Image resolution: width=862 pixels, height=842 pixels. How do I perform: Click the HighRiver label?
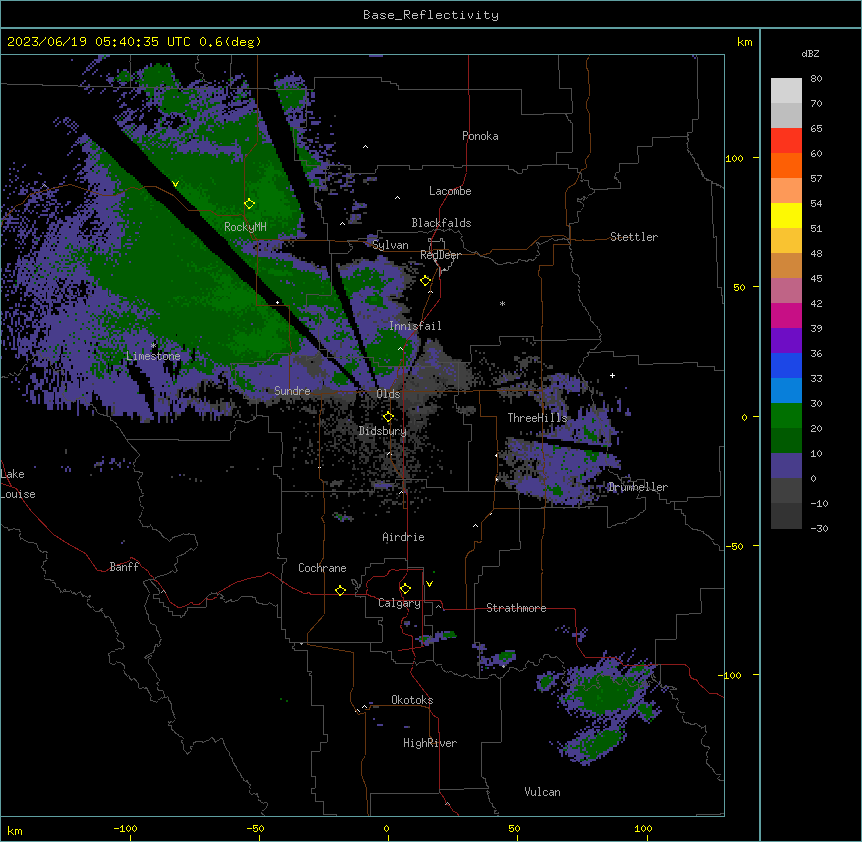point(430,743)
